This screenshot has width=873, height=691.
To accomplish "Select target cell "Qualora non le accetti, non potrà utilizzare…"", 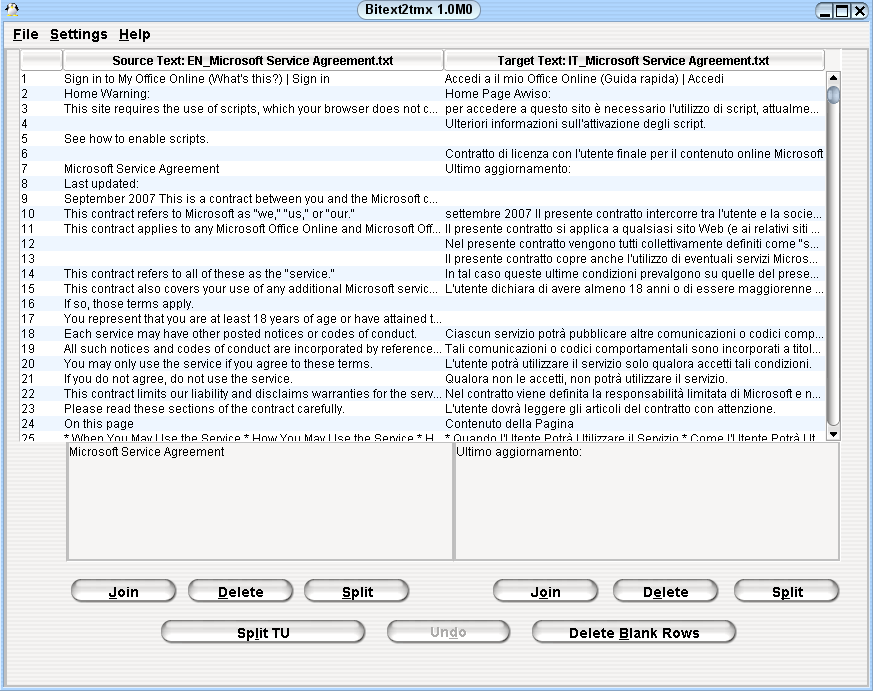I will pos(634,379).
